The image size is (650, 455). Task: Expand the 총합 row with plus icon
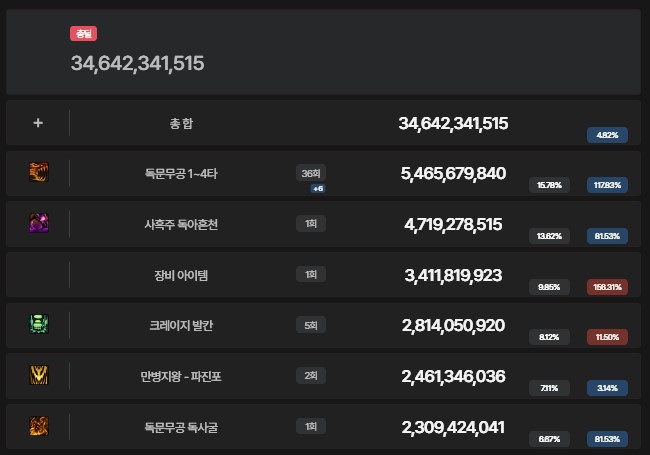38,124
